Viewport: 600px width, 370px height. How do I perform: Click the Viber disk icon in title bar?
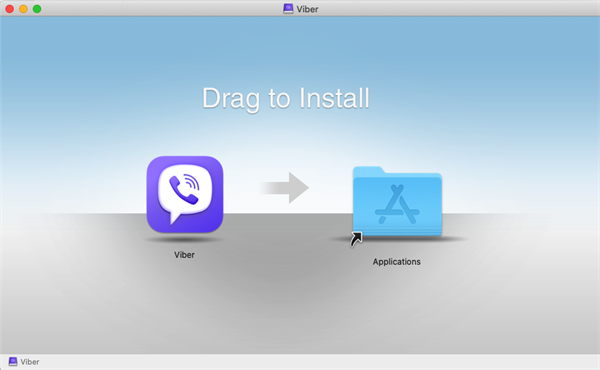(x=288, y=9)
